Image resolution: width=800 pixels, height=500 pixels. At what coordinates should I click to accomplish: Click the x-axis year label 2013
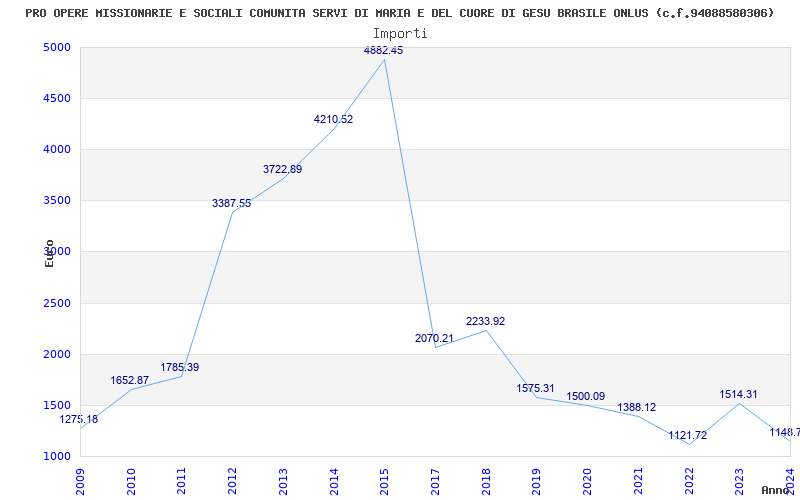coord(283,482)
